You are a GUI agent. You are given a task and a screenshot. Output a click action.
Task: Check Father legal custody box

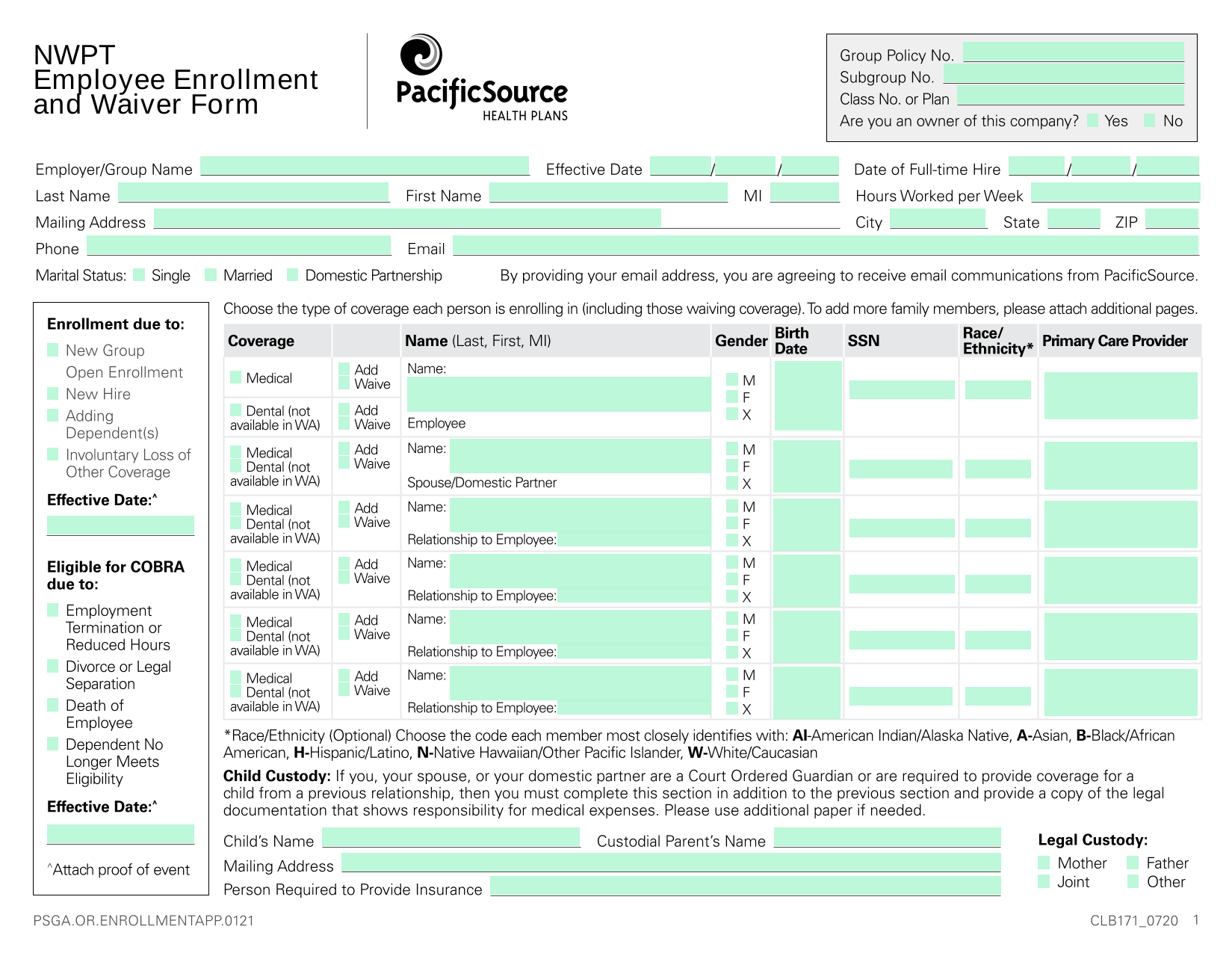[1133, 863]
